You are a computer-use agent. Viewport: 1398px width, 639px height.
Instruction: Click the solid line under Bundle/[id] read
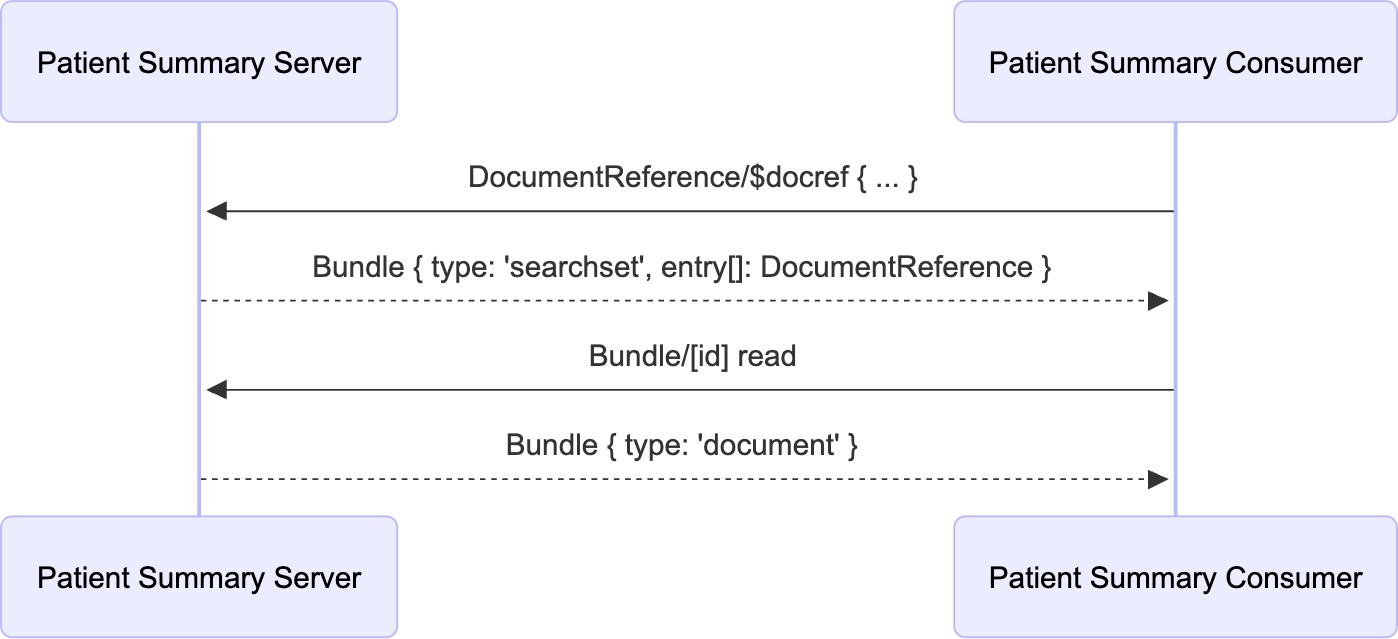click(x=690, y=390)
